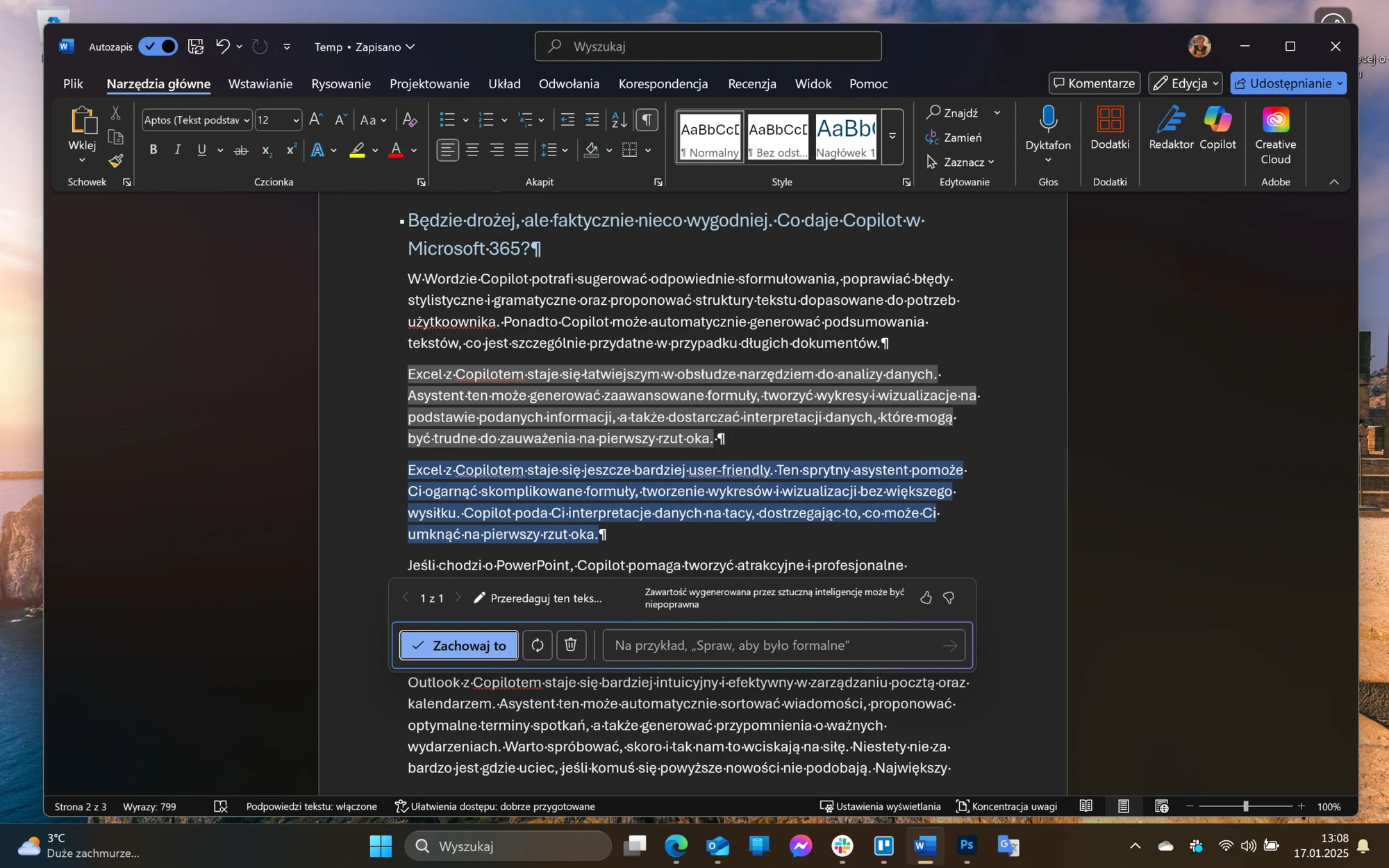Open Dodatki add-ins
The image size is (1389, 868).
click(x=1110, y=128)
